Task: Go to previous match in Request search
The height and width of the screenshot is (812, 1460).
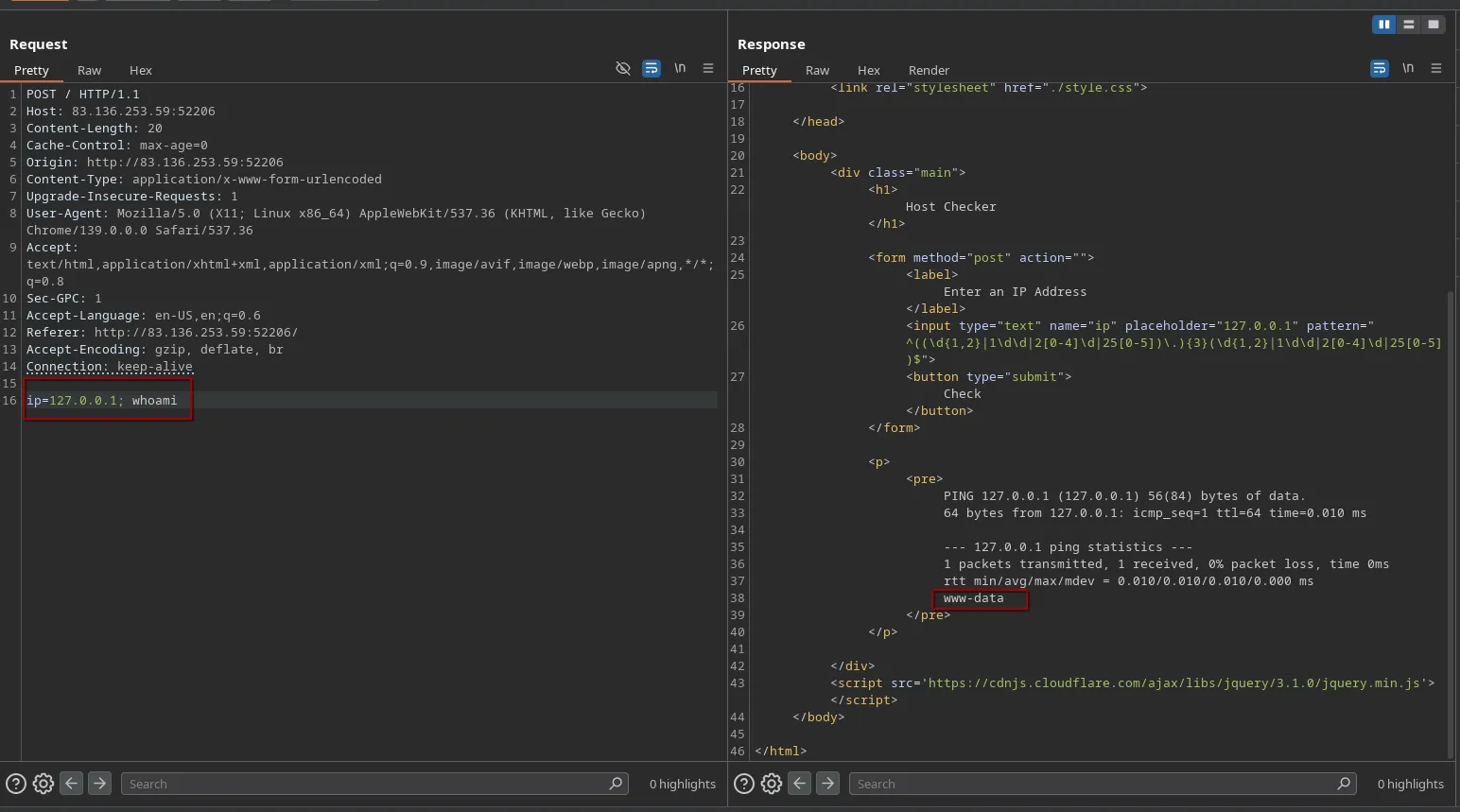Action: click(71, 783)
